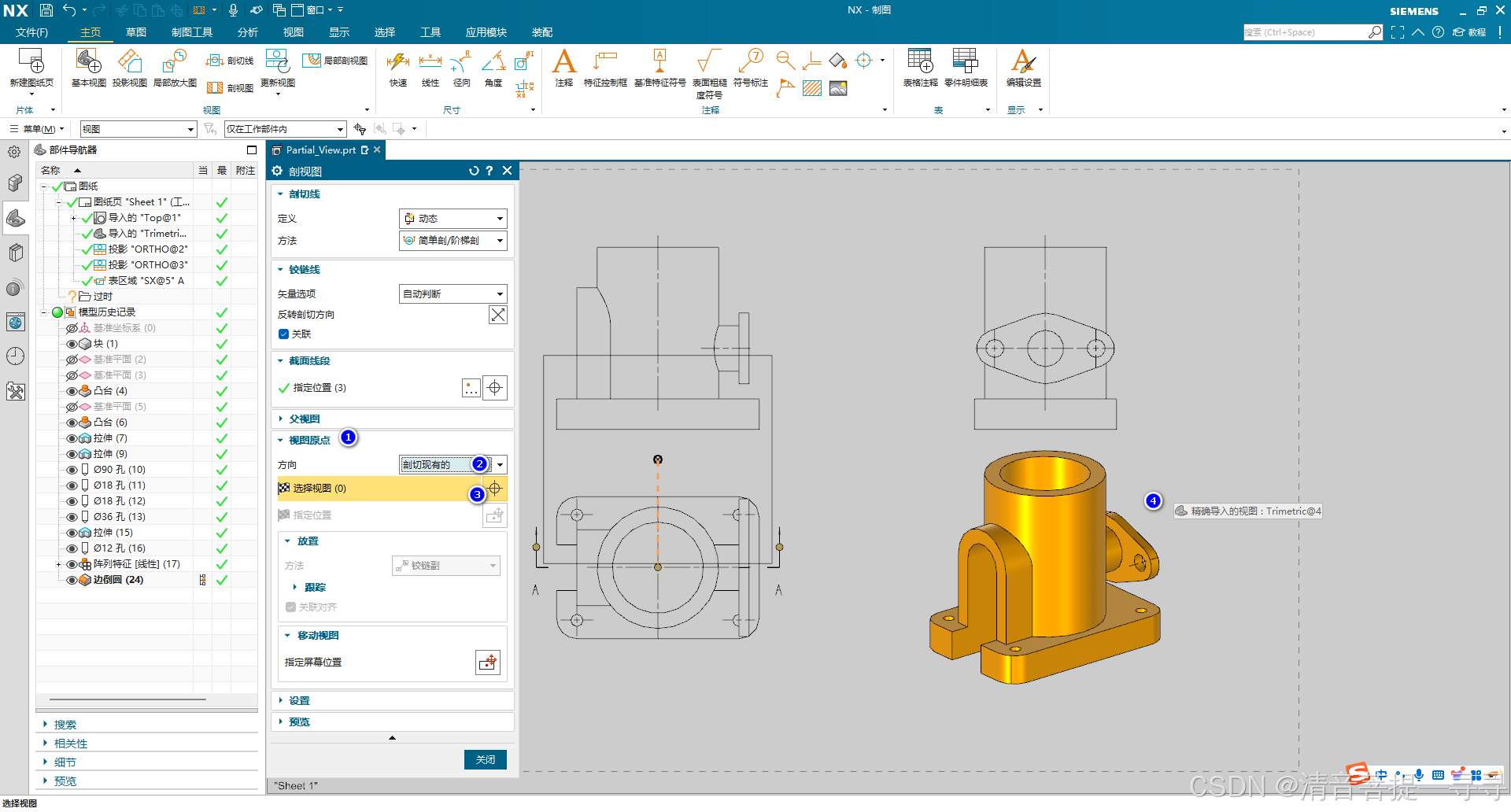Switch to the 装配 ribbon tab
Screen dimensions: 1511x812
pyautogui.click(x=542, y=32)
